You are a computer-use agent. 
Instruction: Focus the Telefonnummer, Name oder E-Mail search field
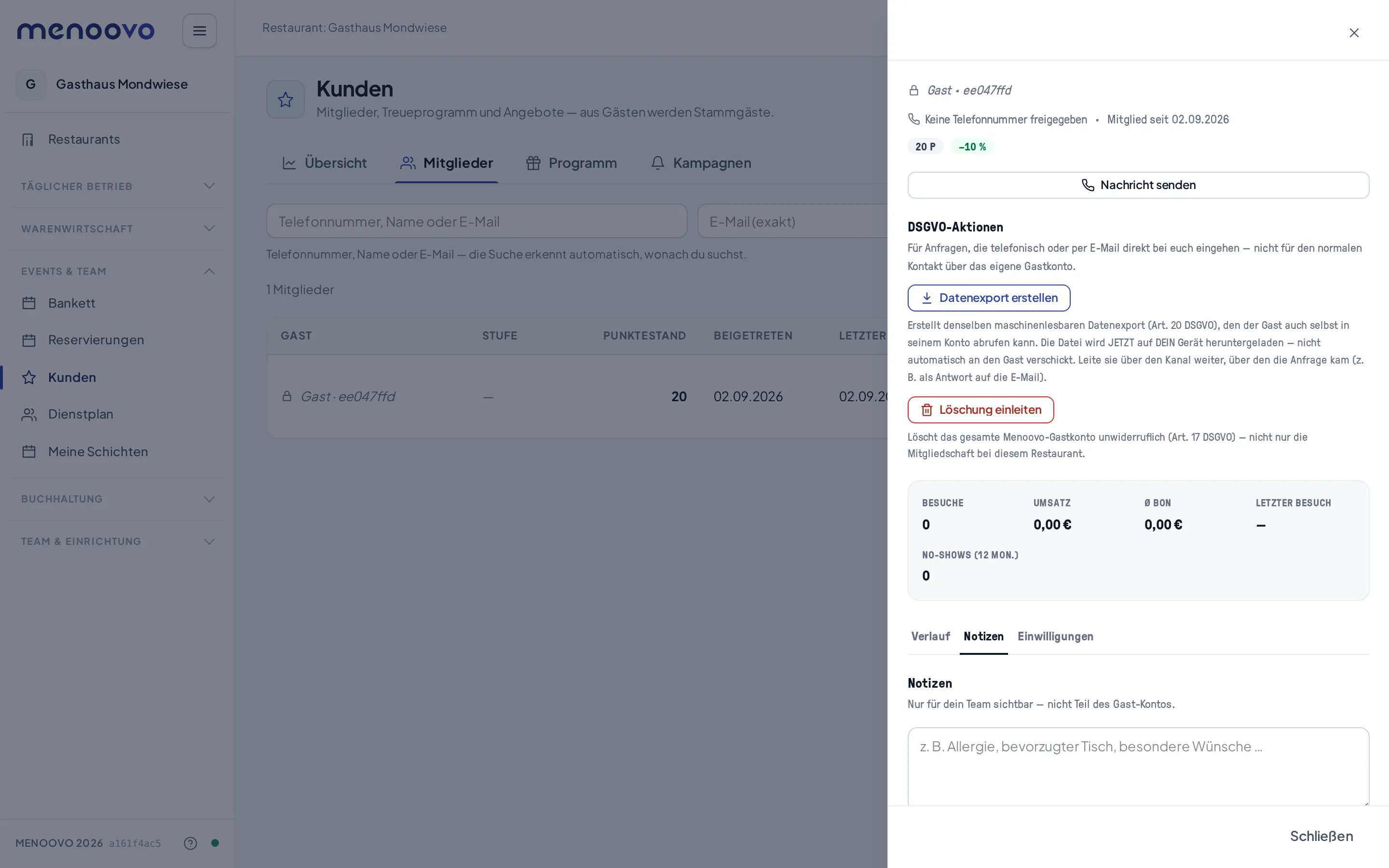click(477, 221)
